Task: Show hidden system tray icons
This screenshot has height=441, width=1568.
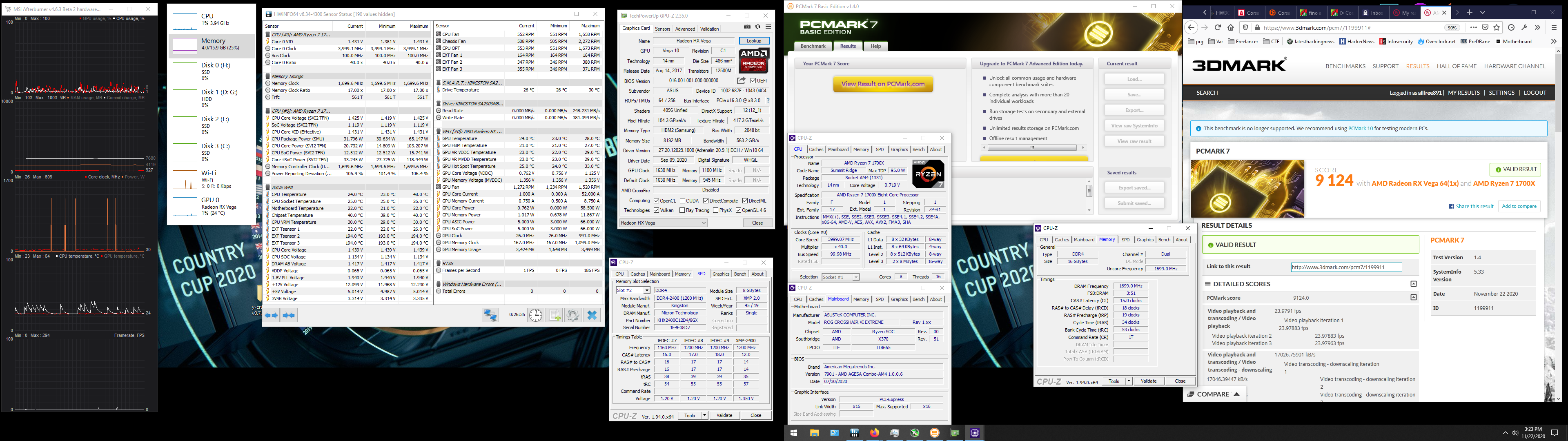Action: (1505, 433)
